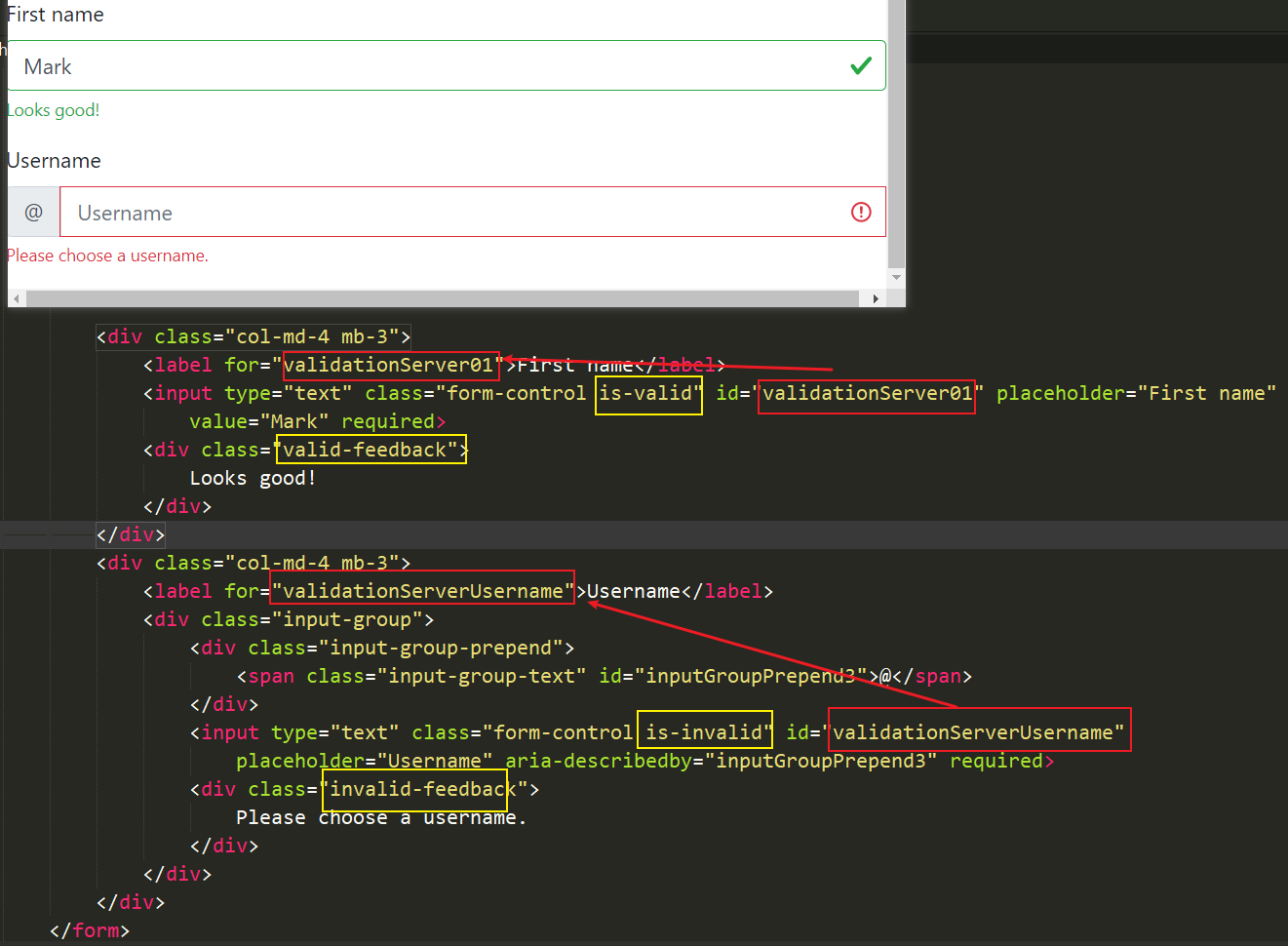
Task: Click 'Please choose a username.' line in code
Action: point(381,817)
